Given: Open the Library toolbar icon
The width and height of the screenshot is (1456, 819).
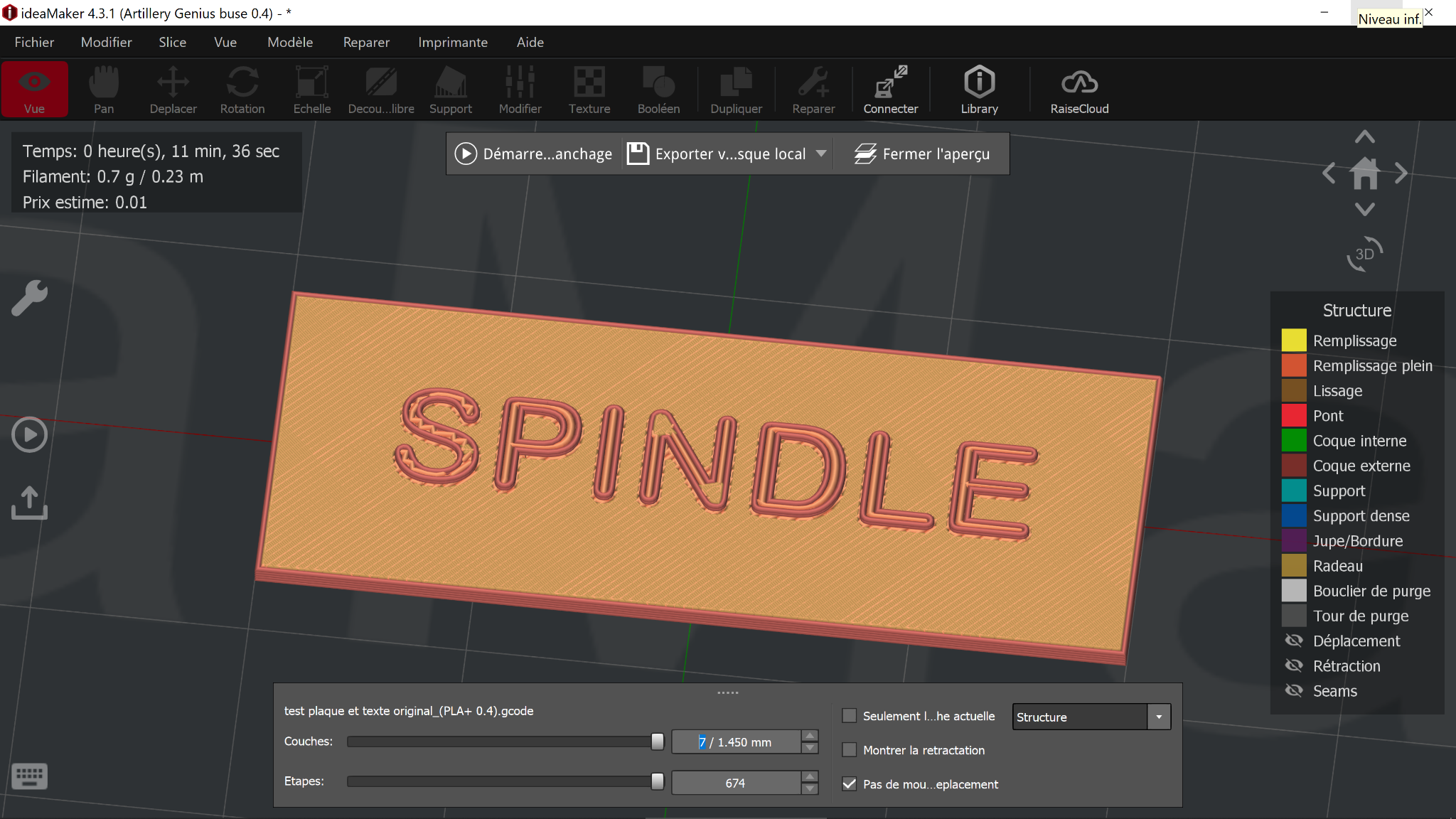Looking at the screenshot, I should (979, 90).
